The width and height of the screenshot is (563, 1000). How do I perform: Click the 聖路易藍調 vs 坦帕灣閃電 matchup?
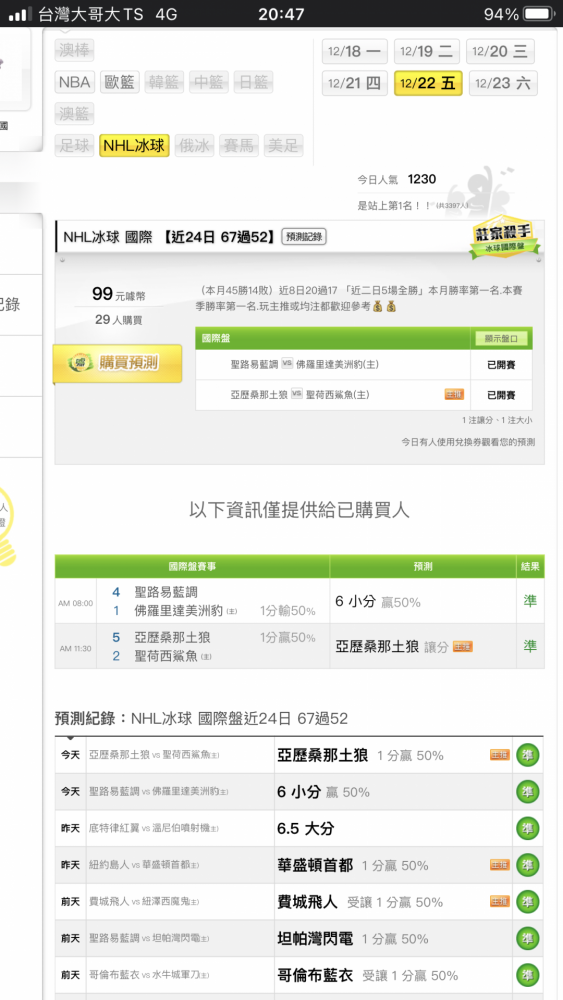[x=149, y=939]
